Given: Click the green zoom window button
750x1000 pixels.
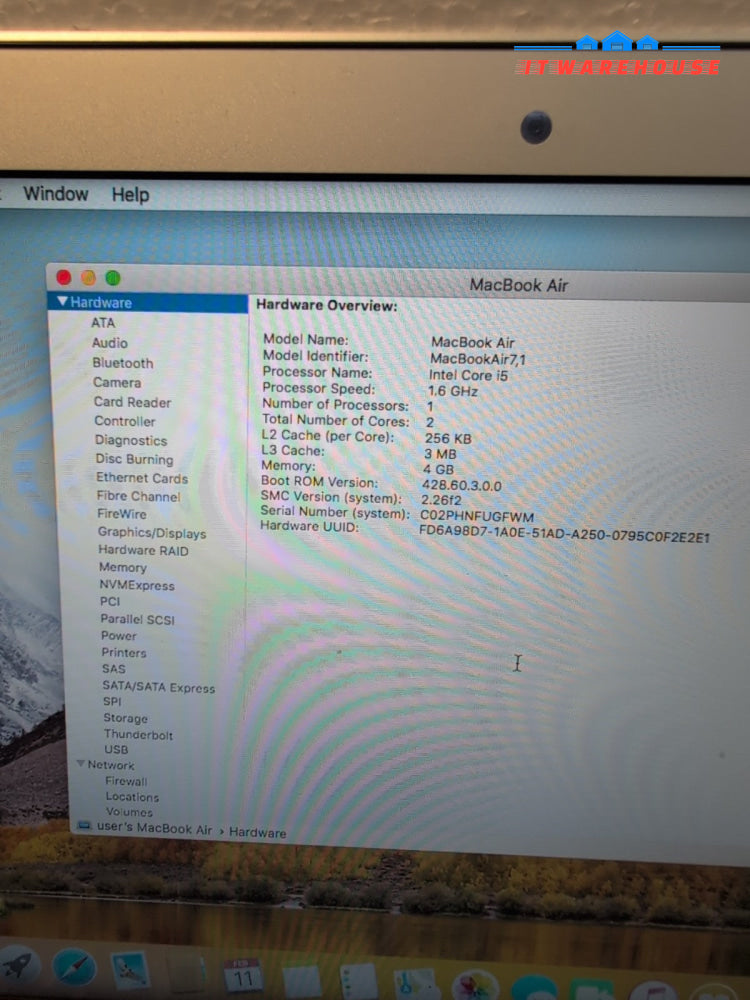Looking at the screenshot, I should (113, 278).
